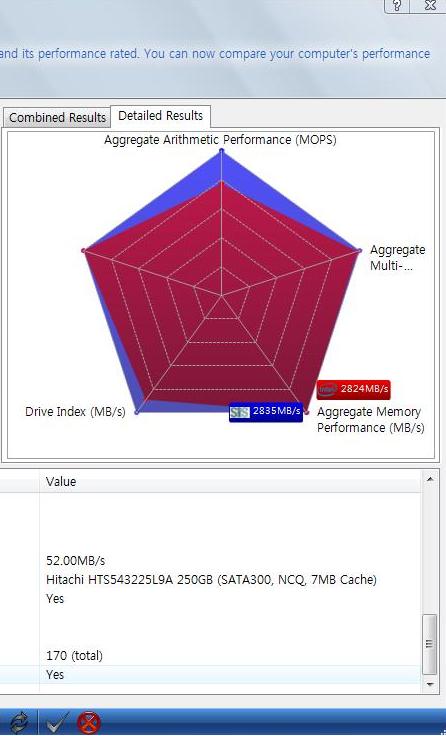Click the red circled X cancel icon
This screenshot has height=736, width=446.
[x=89, y=722]
